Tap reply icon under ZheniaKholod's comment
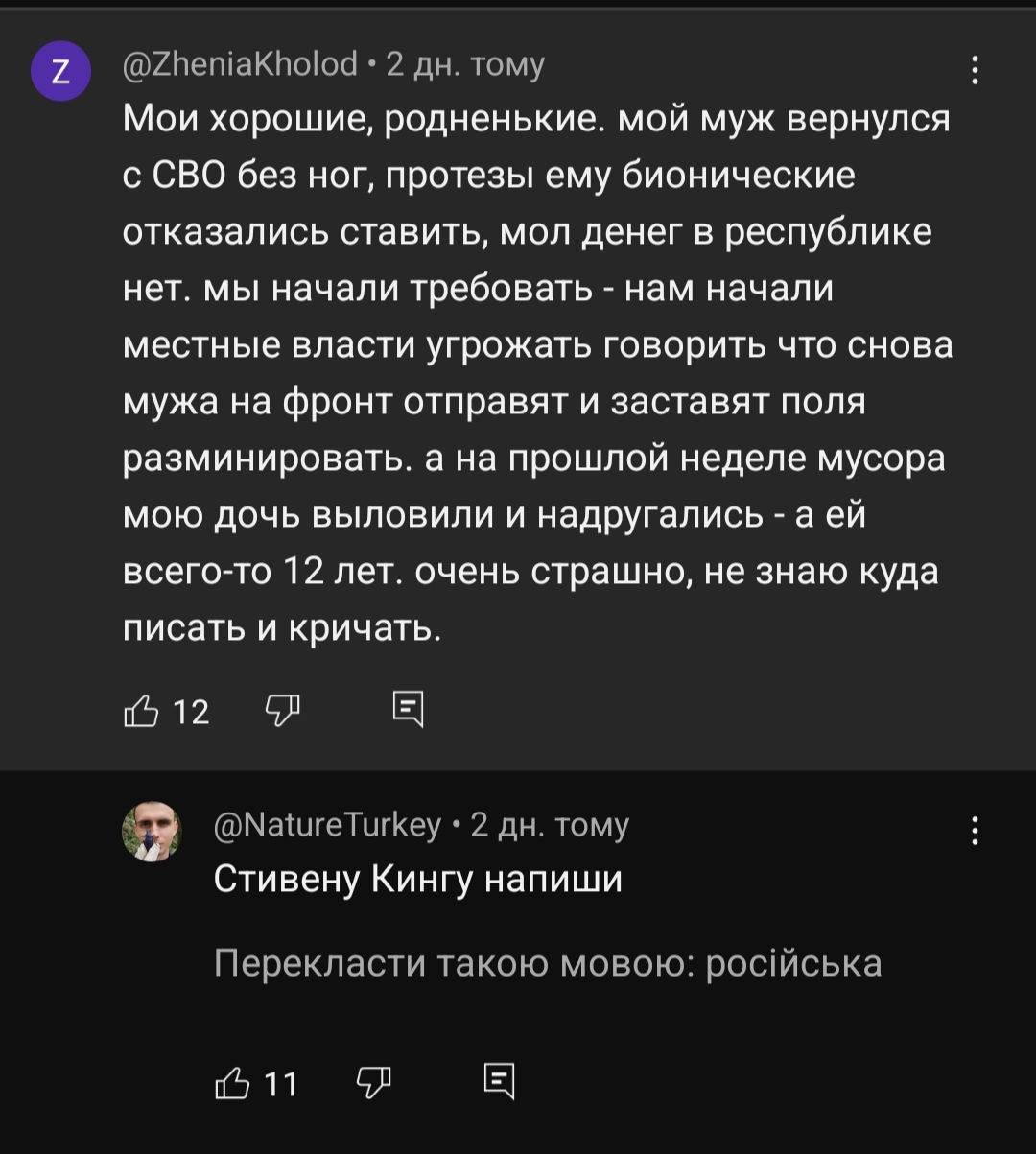This screenshot has height=1154, width=1036. pos(408,710)
